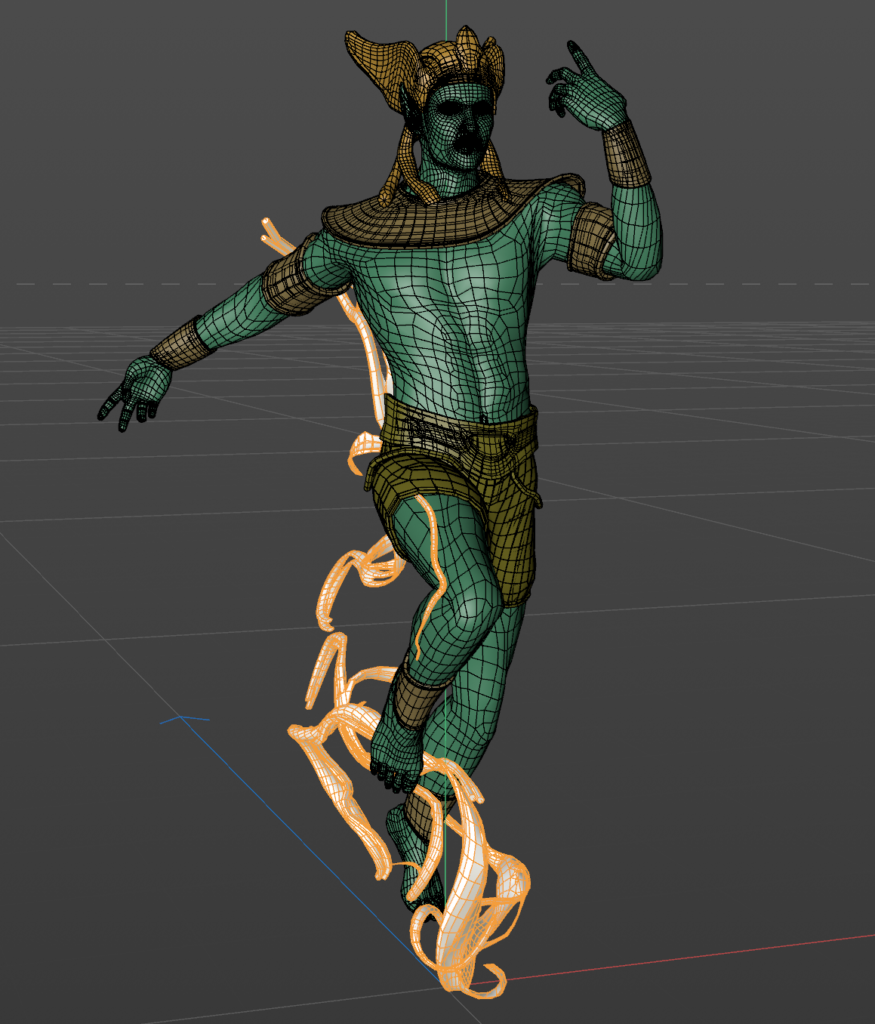Click the character's winged golden headdress
The width and height of the screenshot is (875, 1024).
384,58
